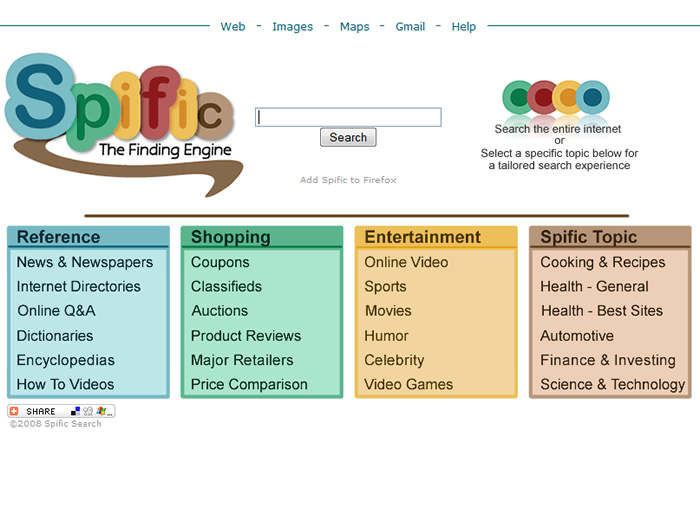Open the Movies topic
The height and width of the screenshot is (525, 700).
click(388, 311)
